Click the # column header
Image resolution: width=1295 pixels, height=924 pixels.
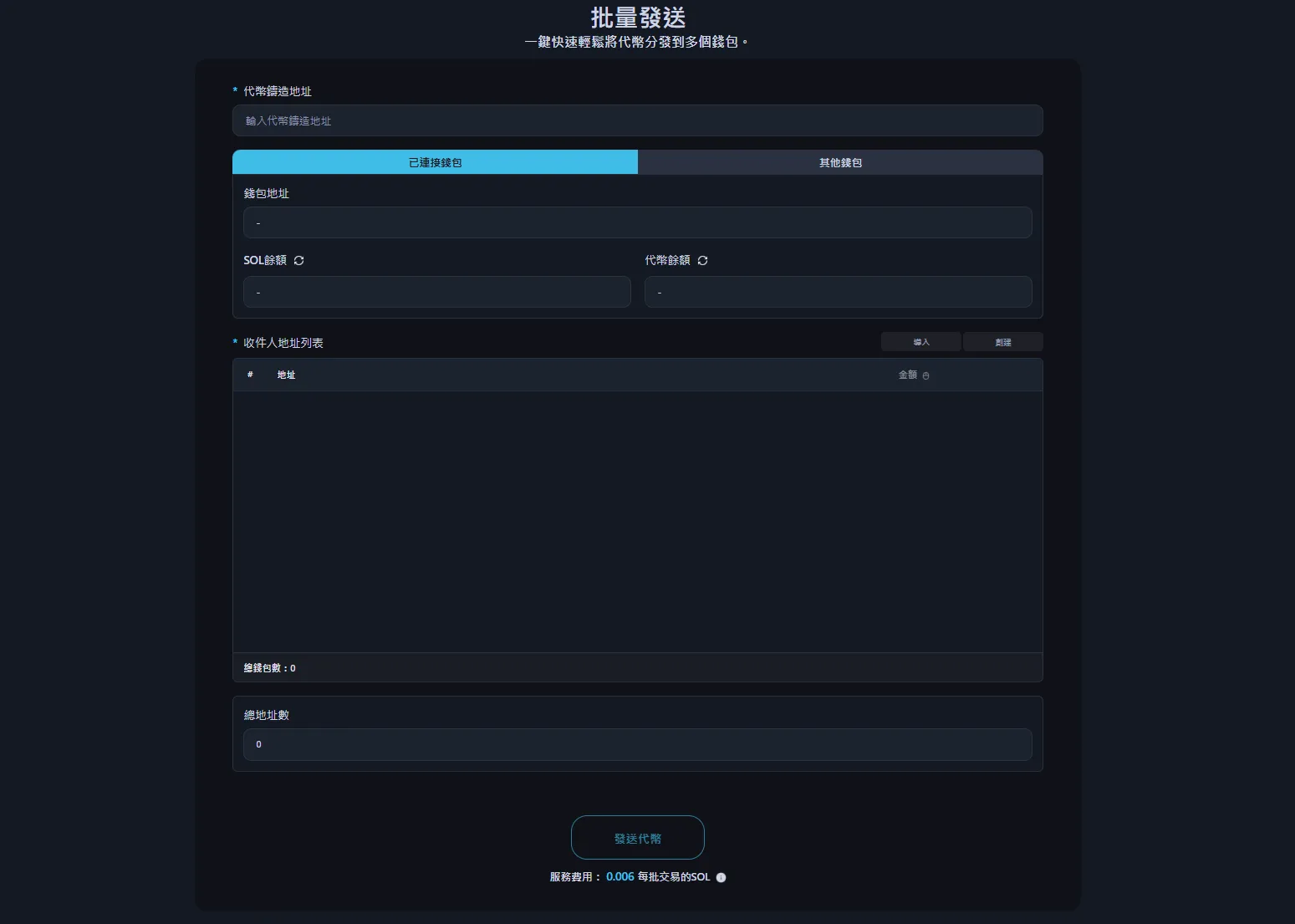pos(250,375)
